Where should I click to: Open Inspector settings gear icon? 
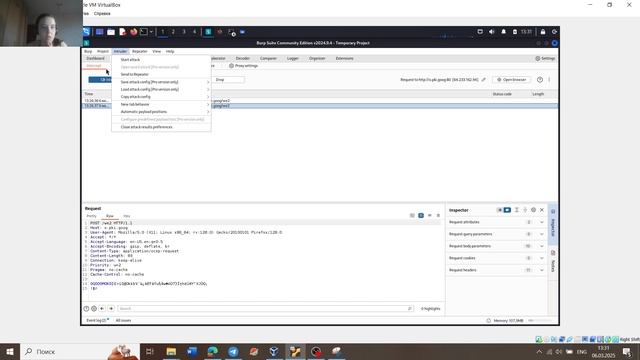point(533,210)
